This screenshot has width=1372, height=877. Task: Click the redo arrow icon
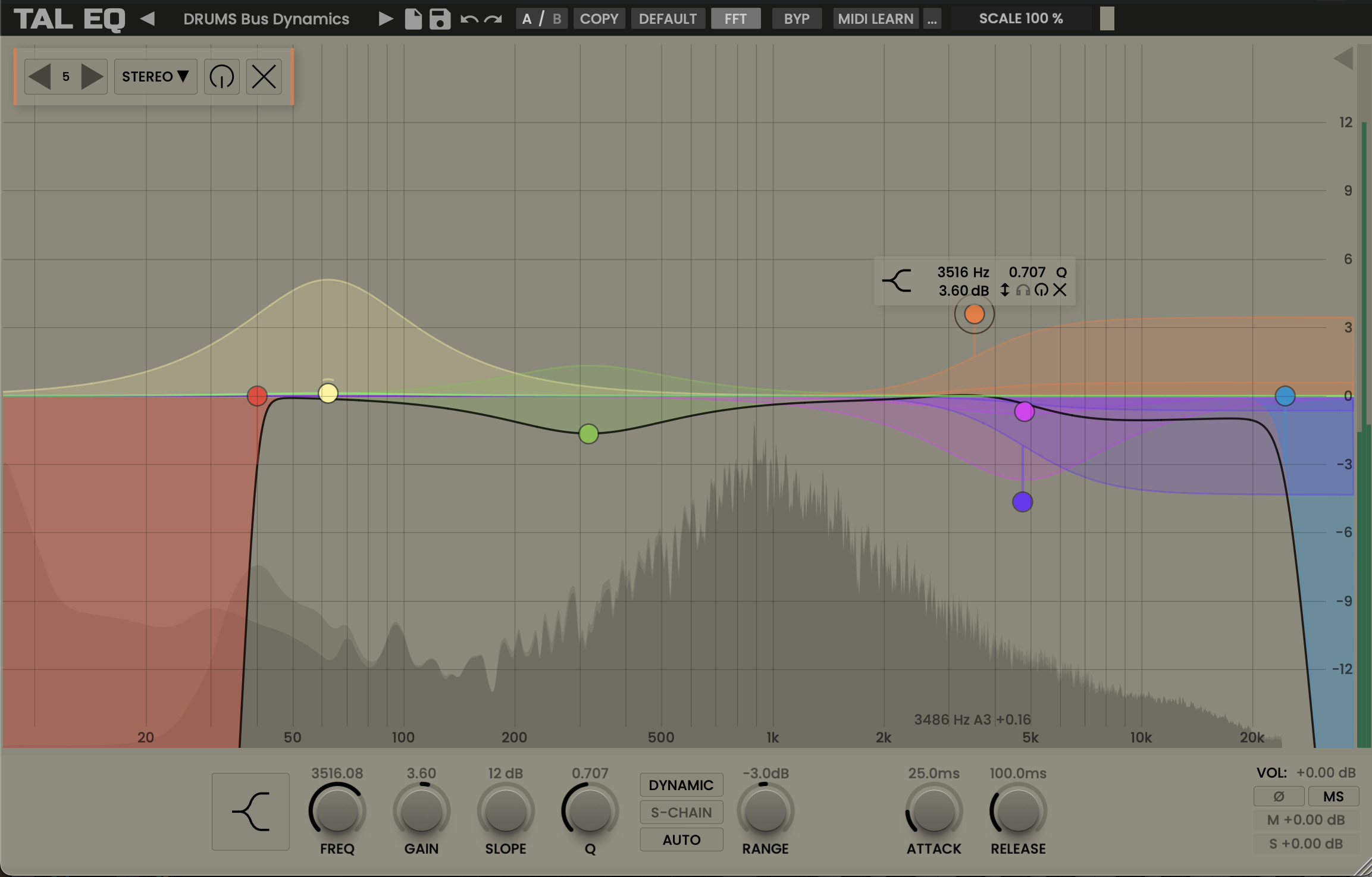click(x=493, y=19)
